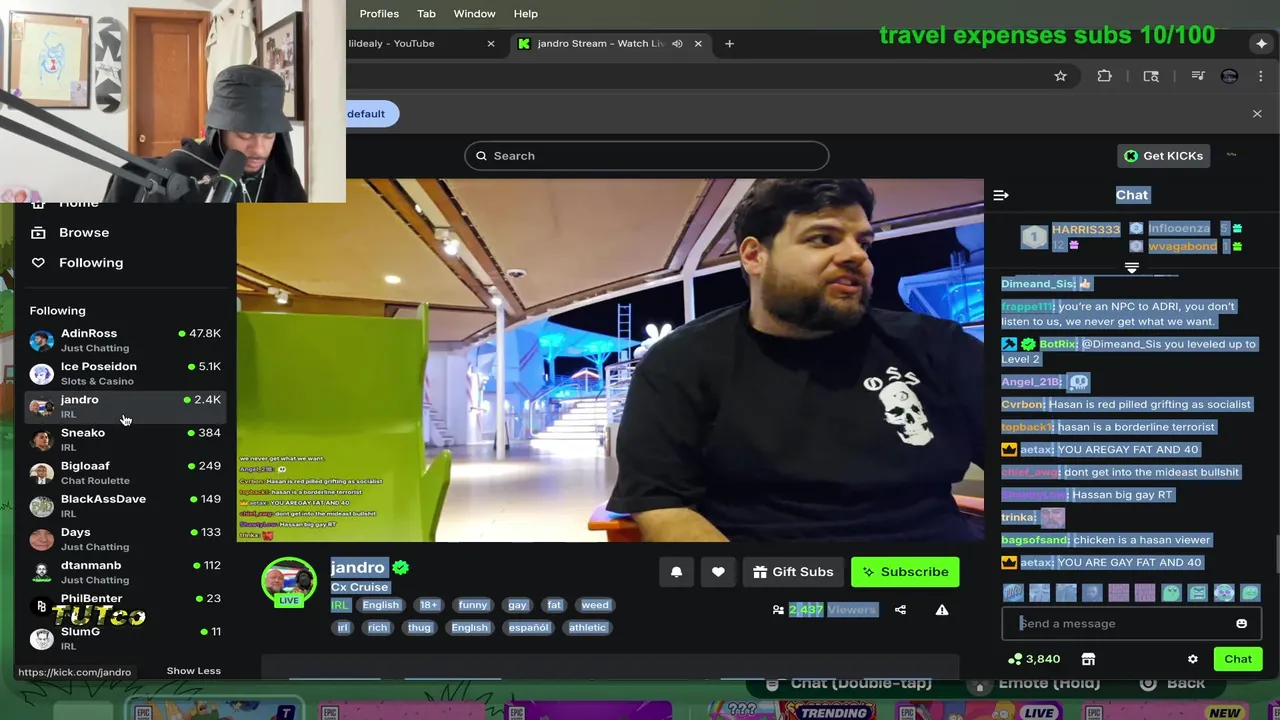Viewport: 1280px width, 720px height.
Task: Open the Following link in sidebar
Action: coord(91,263)
